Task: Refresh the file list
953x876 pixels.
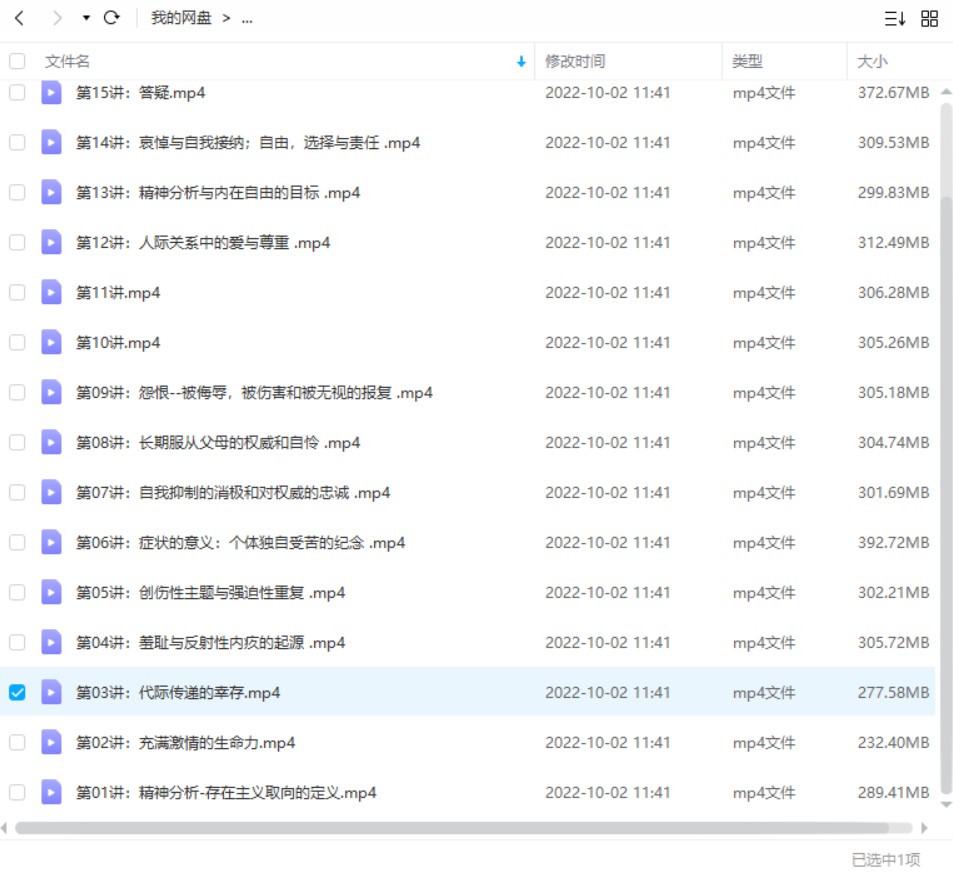Action: click(x=111, y=18)
